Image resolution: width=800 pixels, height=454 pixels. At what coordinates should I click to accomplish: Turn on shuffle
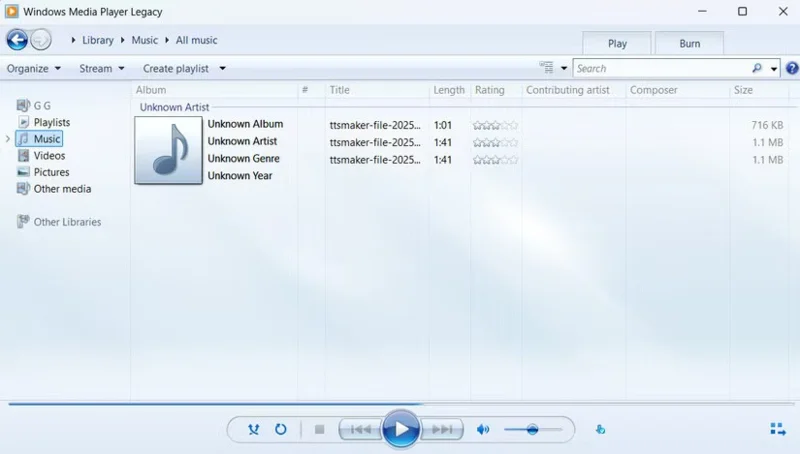[x=254, y=429]
